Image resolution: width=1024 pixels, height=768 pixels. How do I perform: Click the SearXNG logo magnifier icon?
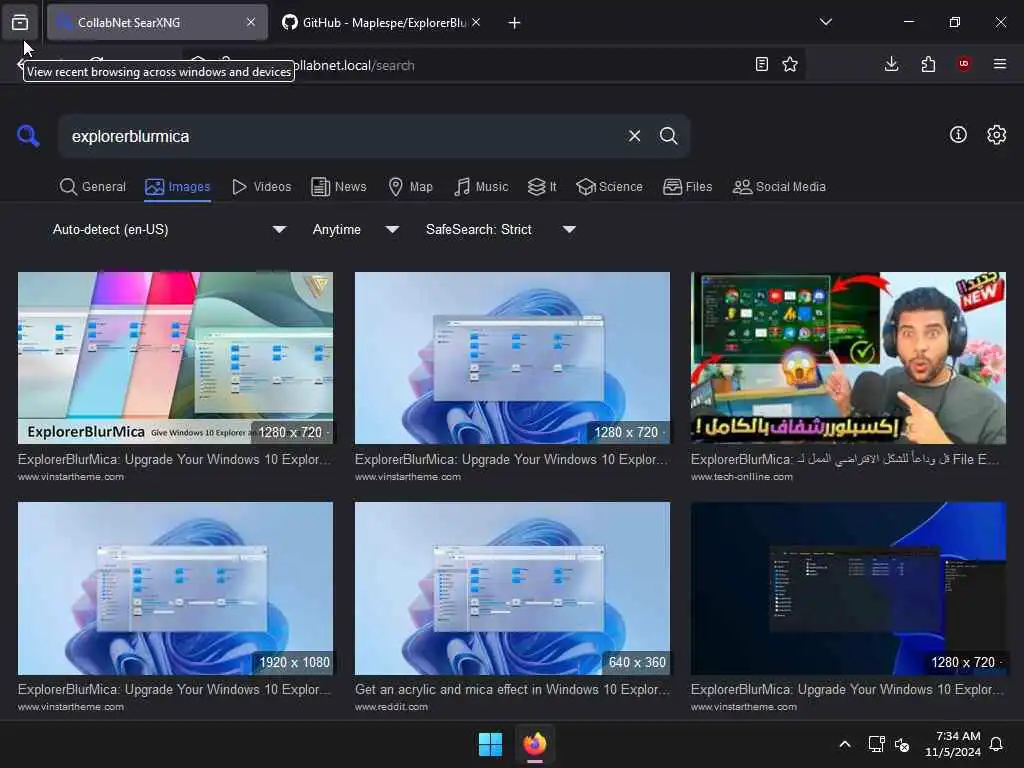(28, 136)
